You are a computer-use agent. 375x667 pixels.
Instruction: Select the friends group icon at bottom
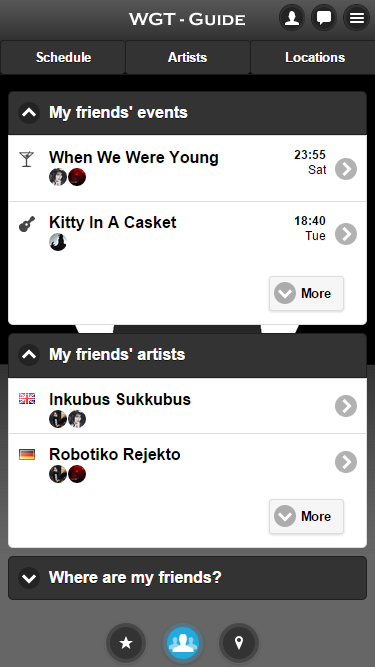[x=183, y=643]
